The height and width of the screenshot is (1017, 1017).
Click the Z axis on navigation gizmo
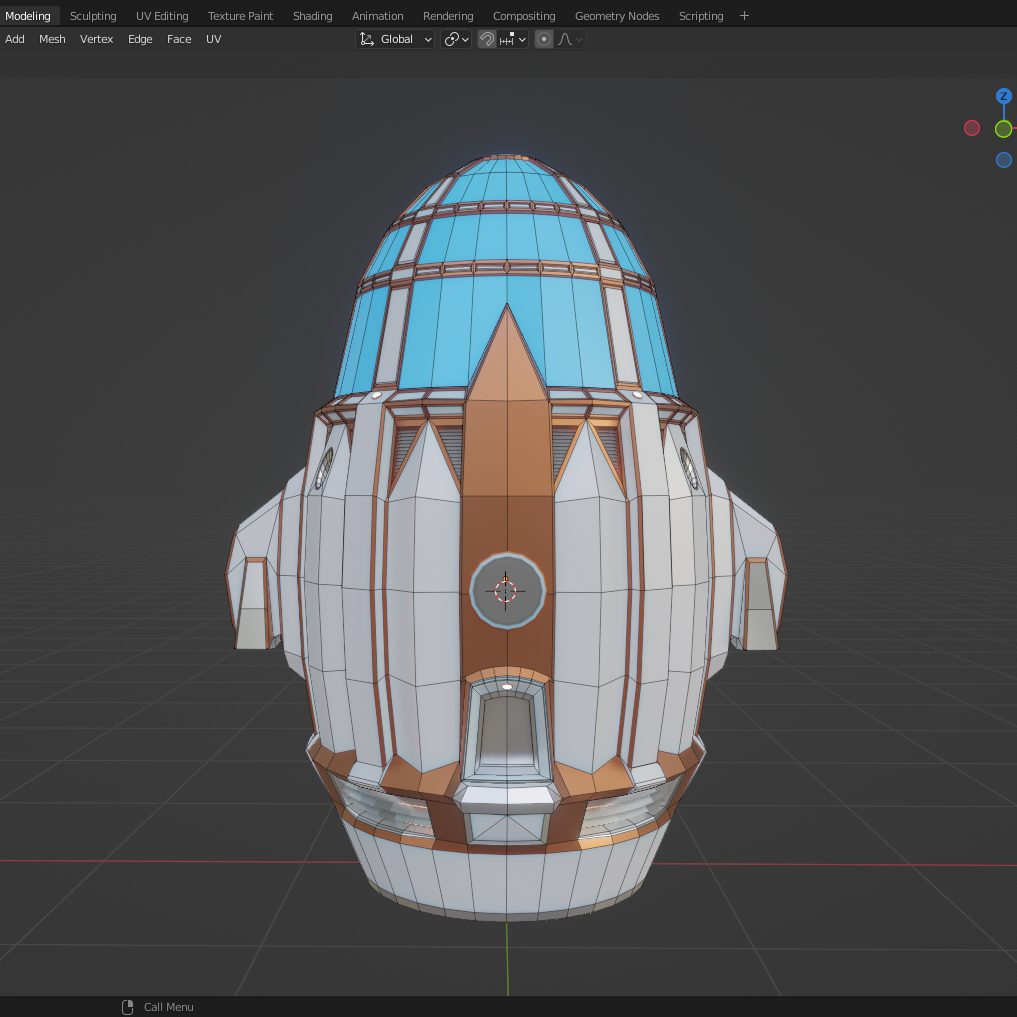click(1003, 95)
